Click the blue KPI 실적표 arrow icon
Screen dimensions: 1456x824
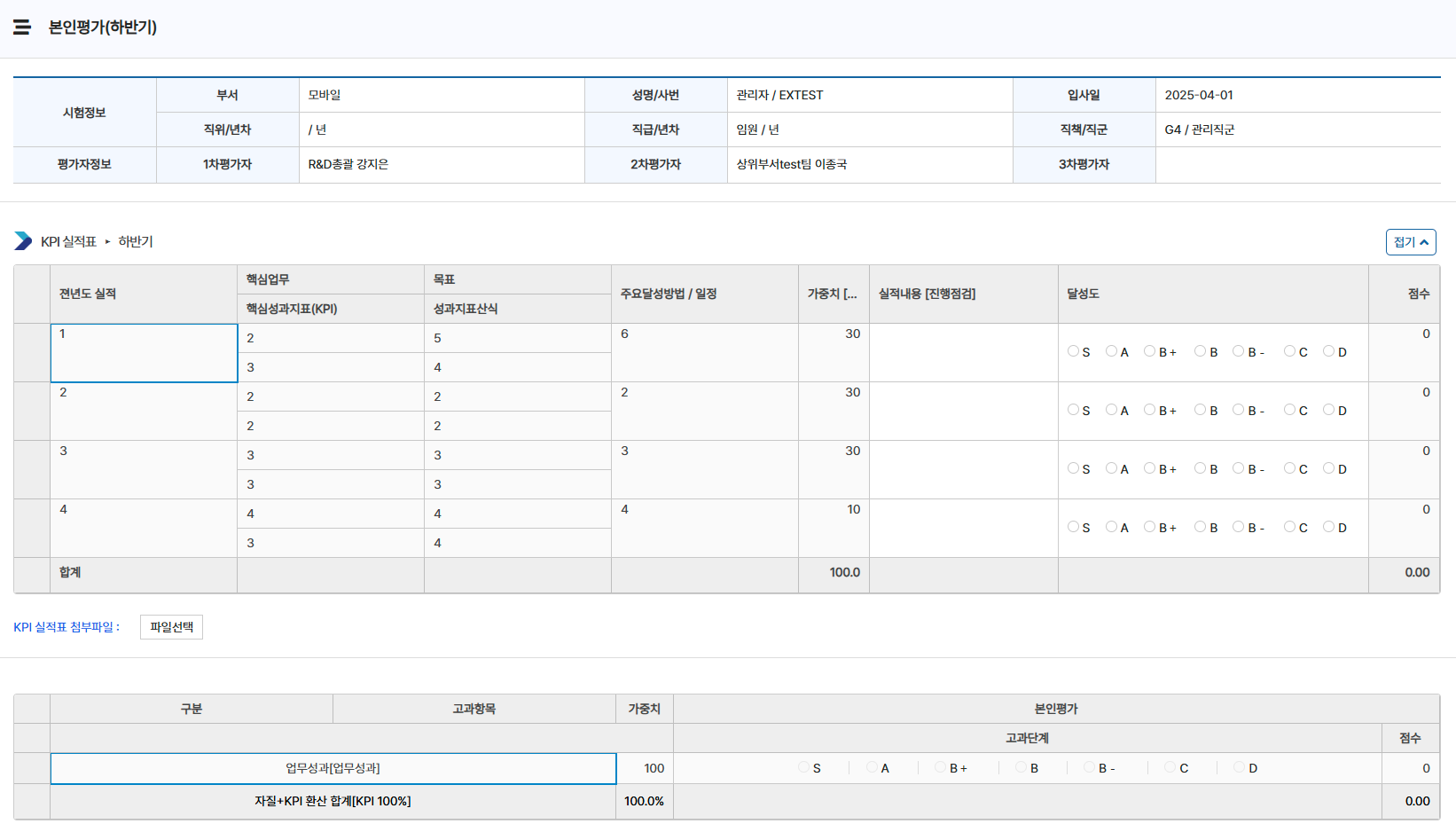coord(23,241)
